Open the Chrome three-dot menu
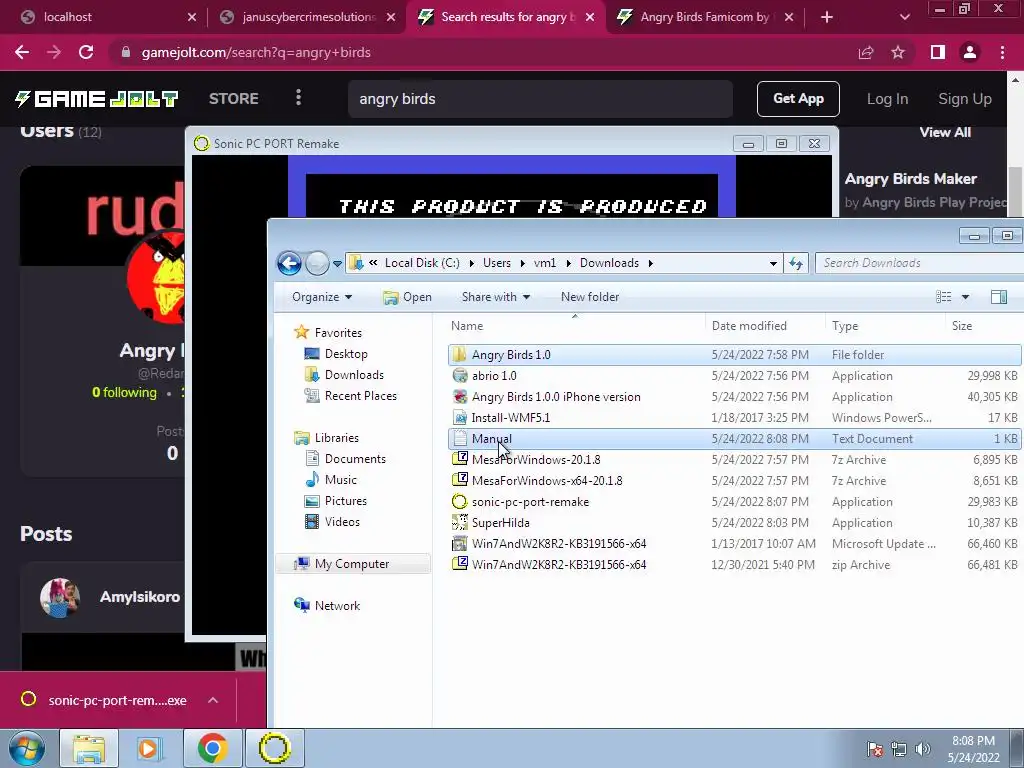Viewport: 1024px width, 768px height. (x=1002, y=52)
